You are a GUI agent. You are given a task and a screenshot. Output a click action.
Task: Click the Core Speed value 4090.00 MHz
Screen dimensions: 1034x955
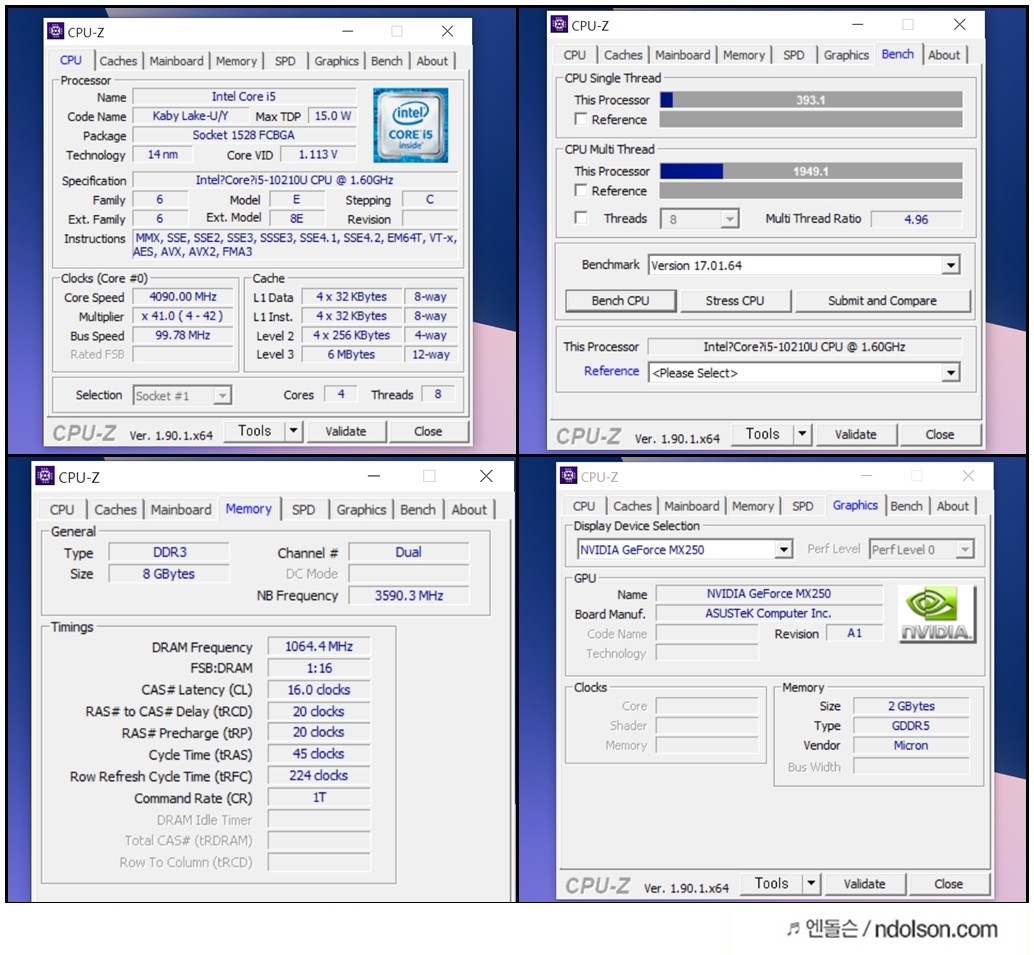pos(183,297)
